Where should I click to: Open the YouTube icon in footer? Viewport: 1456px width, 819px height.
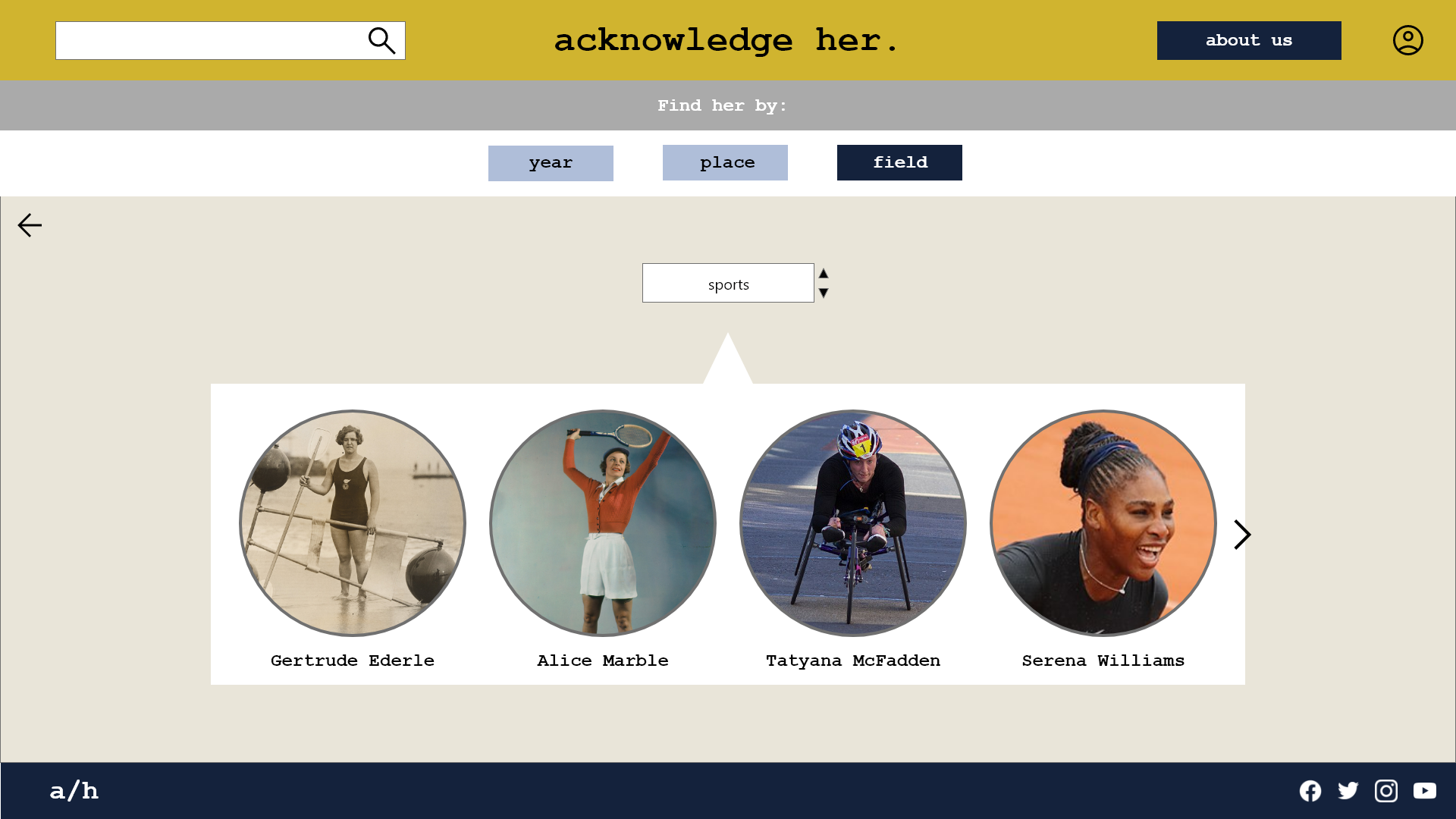coord(1424,791)
